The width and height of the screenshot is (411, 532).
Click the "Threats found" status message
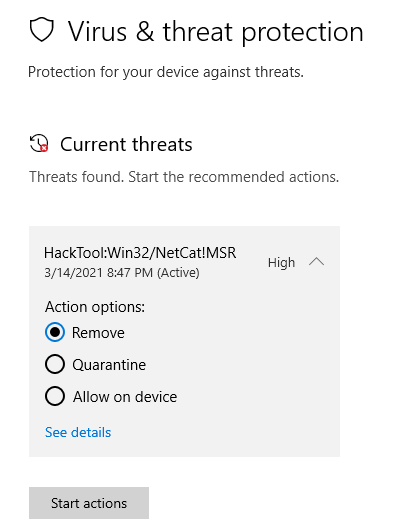point(184,177)
